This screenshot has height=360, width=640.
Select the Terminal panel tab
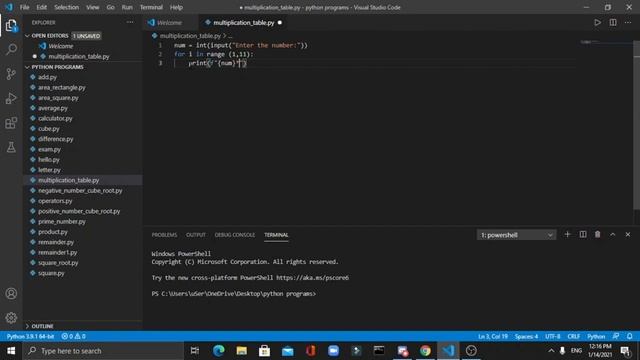click(276, 235)
